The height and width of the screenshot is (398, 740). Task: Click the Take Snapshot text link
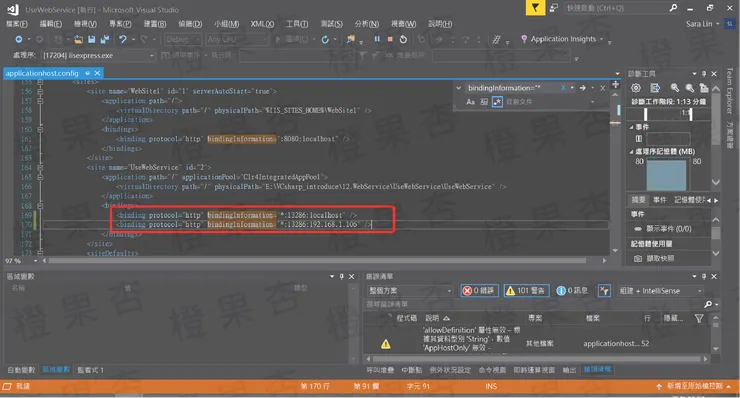coord(660,258)
